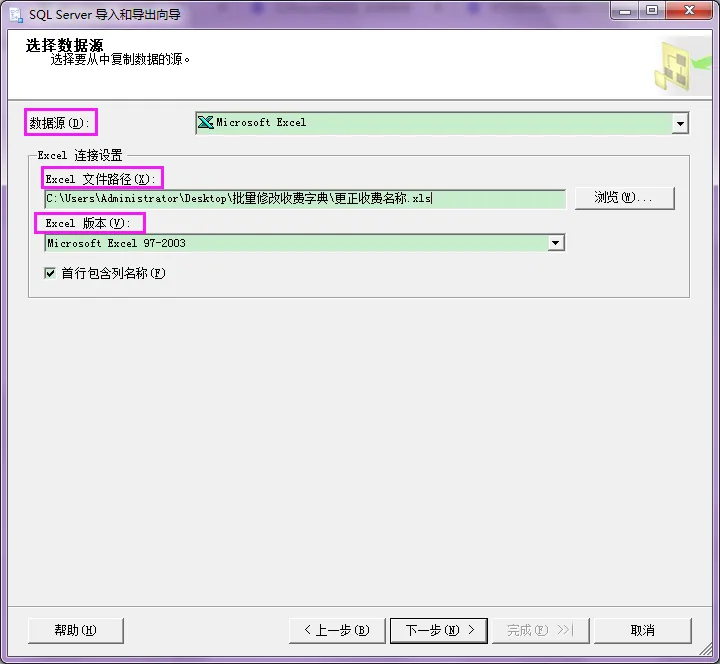The height and width of the screenshot is (664, 720).
Task: Click the Excel 版本(V) label
Action: coord(88,223)
